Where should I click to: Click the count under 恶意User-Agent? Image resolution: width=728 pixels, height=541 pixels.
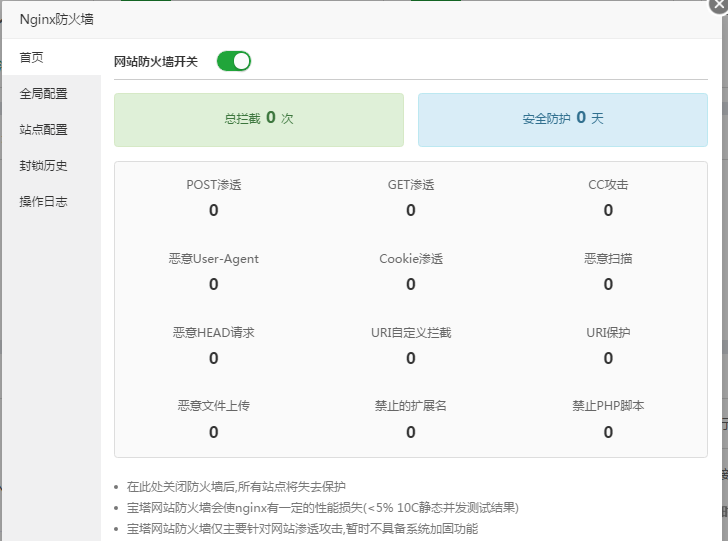point(214,284)
